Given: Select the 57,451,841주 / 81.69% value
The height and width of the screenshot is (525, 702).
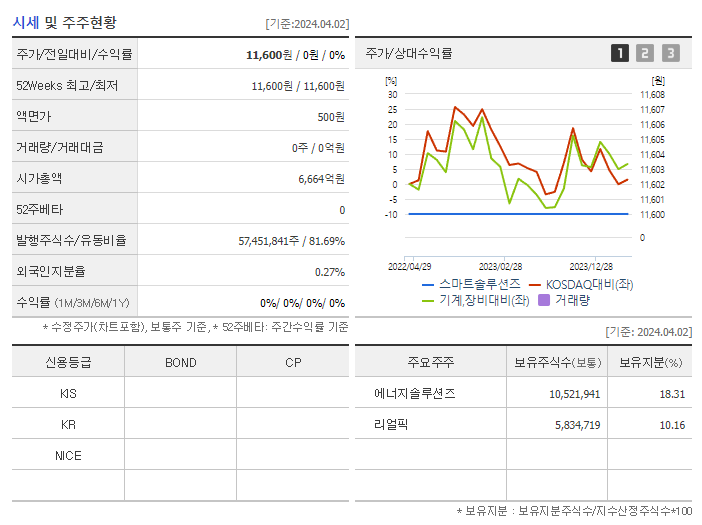Looking at the screenshot, I should tap(291, 241).
